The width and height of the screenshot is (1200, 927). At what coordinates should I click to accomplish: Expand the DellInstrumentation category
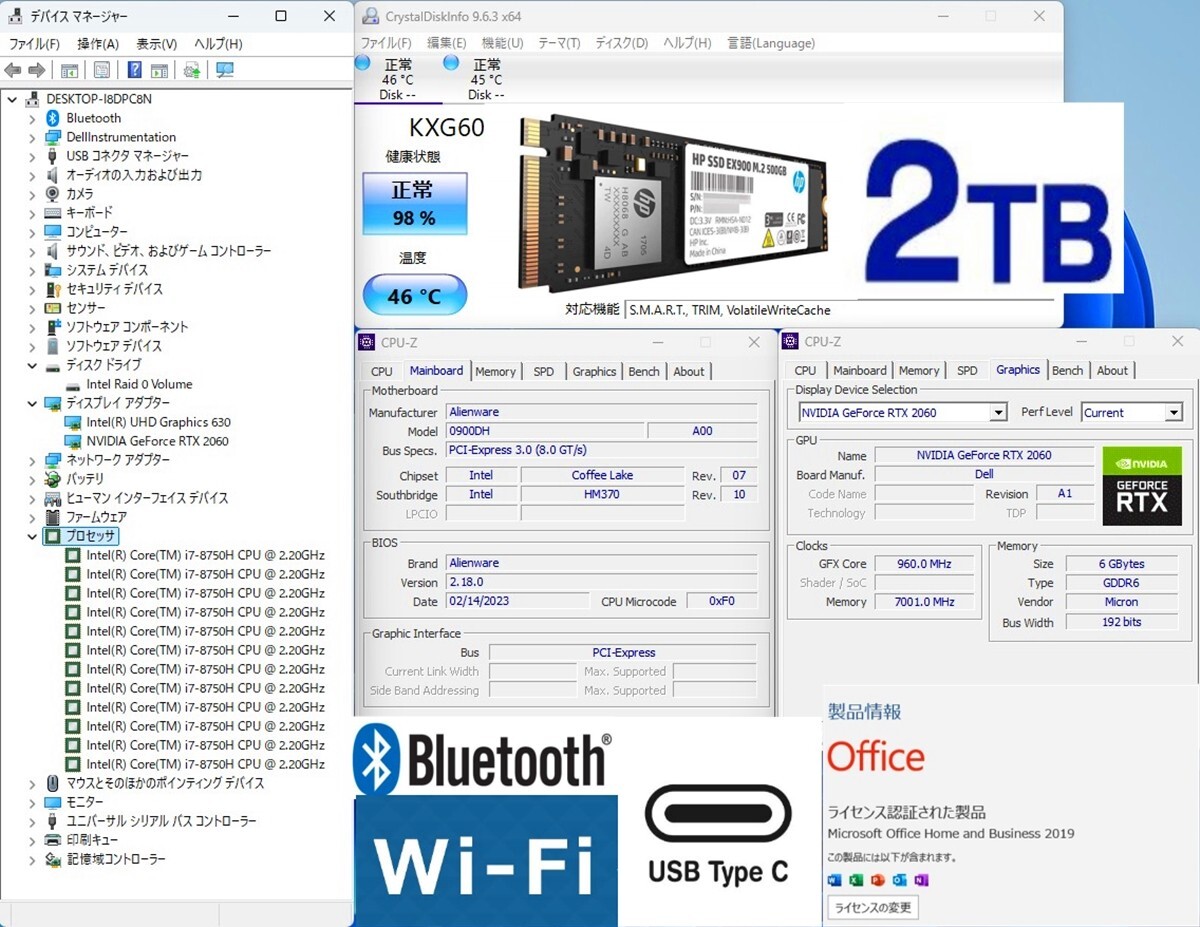point(31,137)
